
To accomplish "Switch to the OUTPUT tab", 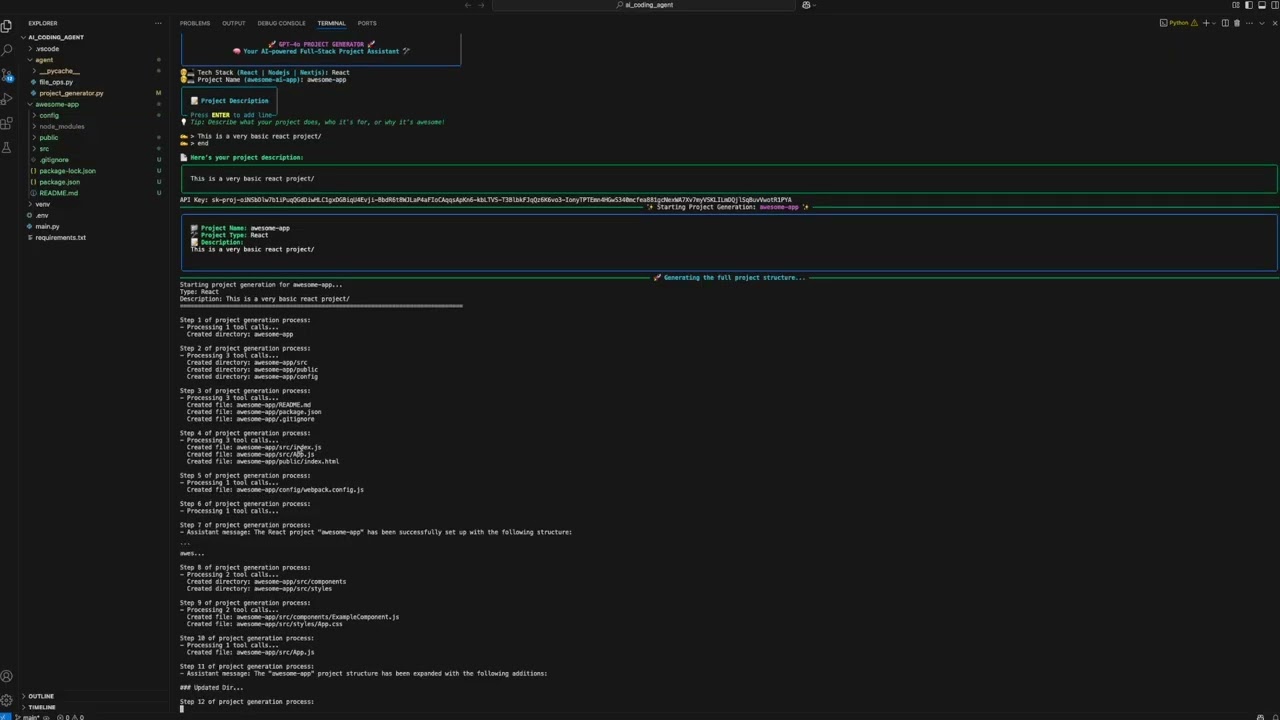I will tap(234, 23).
